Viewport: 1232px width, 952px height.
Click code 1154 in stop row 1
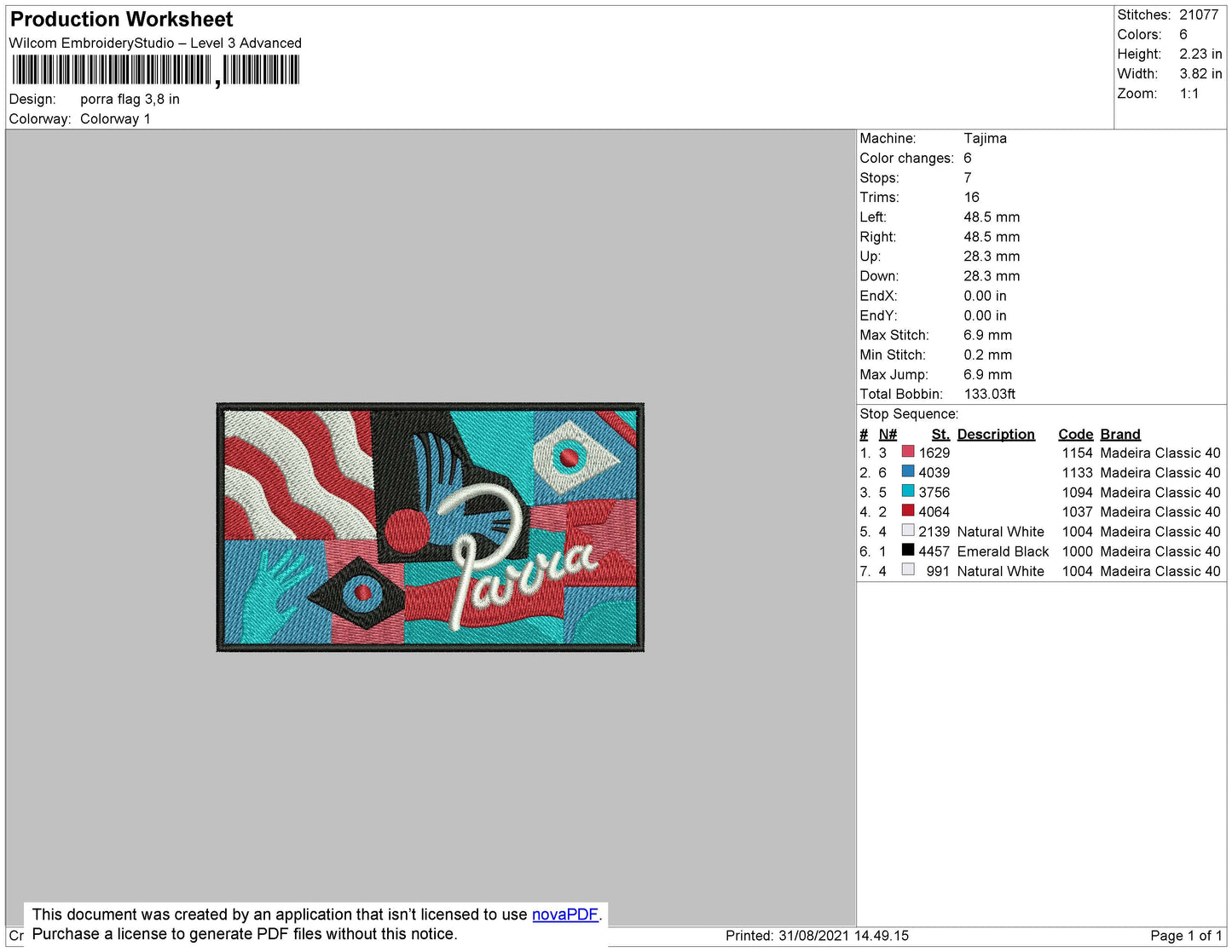1077,453
